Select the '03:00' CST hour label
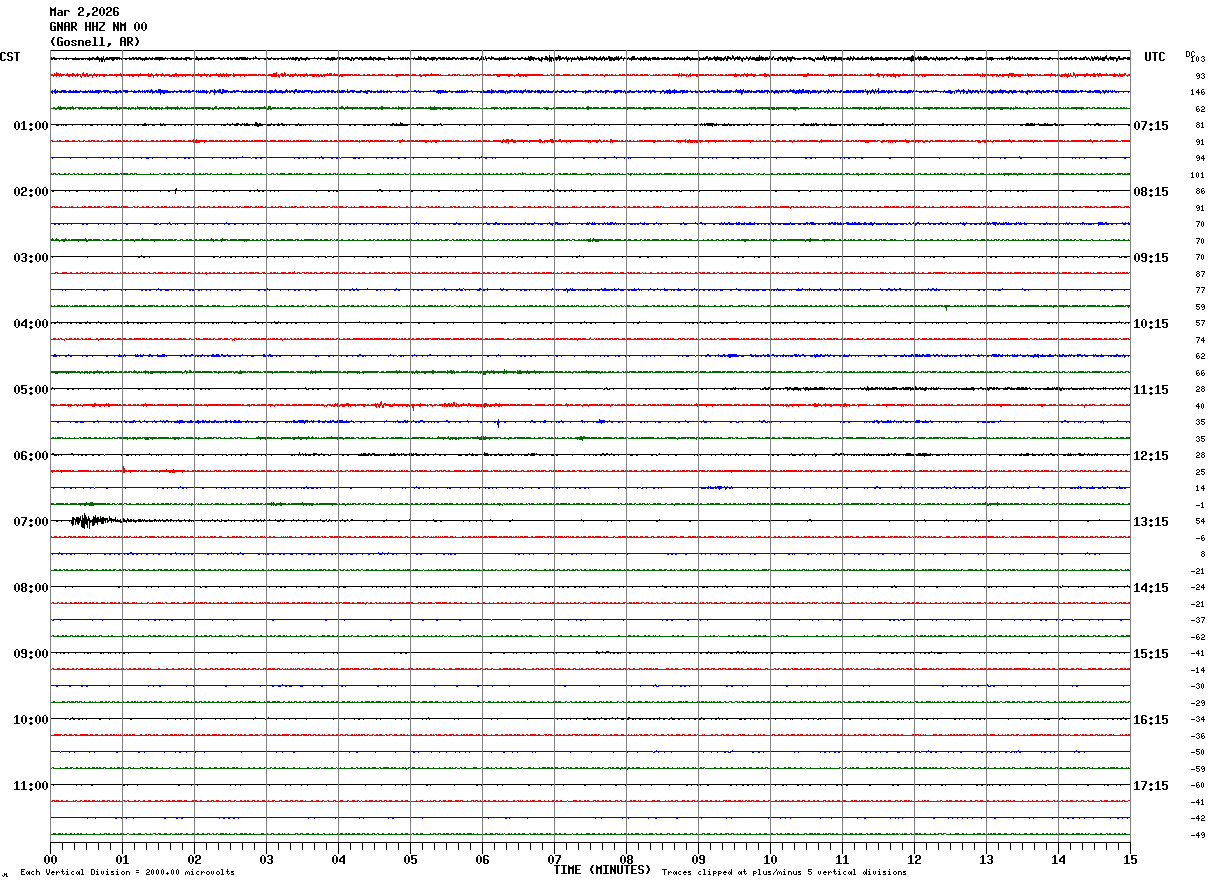The height and width of the screenshot is (886, 1210). (31, 258)
